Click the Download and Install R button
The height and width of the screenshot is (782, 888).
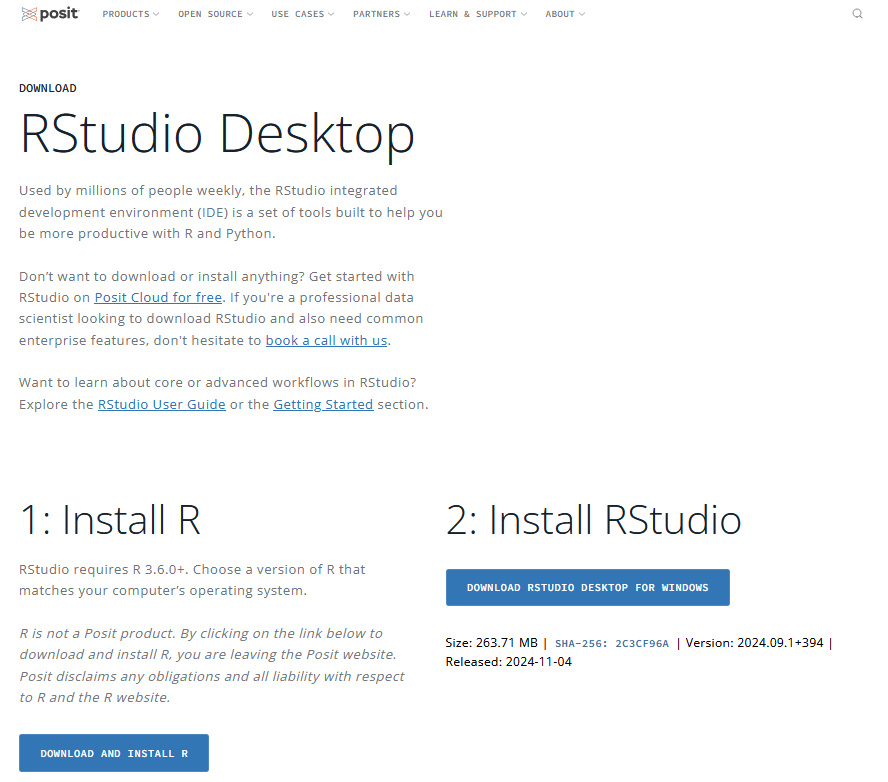click(114, 753)
